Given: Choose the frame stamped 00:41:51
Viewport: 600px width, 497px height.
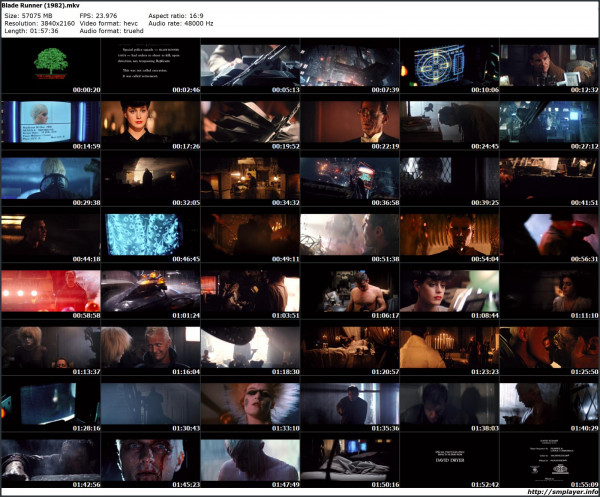Looking at the screenshot, I should (x=549, y=178).
